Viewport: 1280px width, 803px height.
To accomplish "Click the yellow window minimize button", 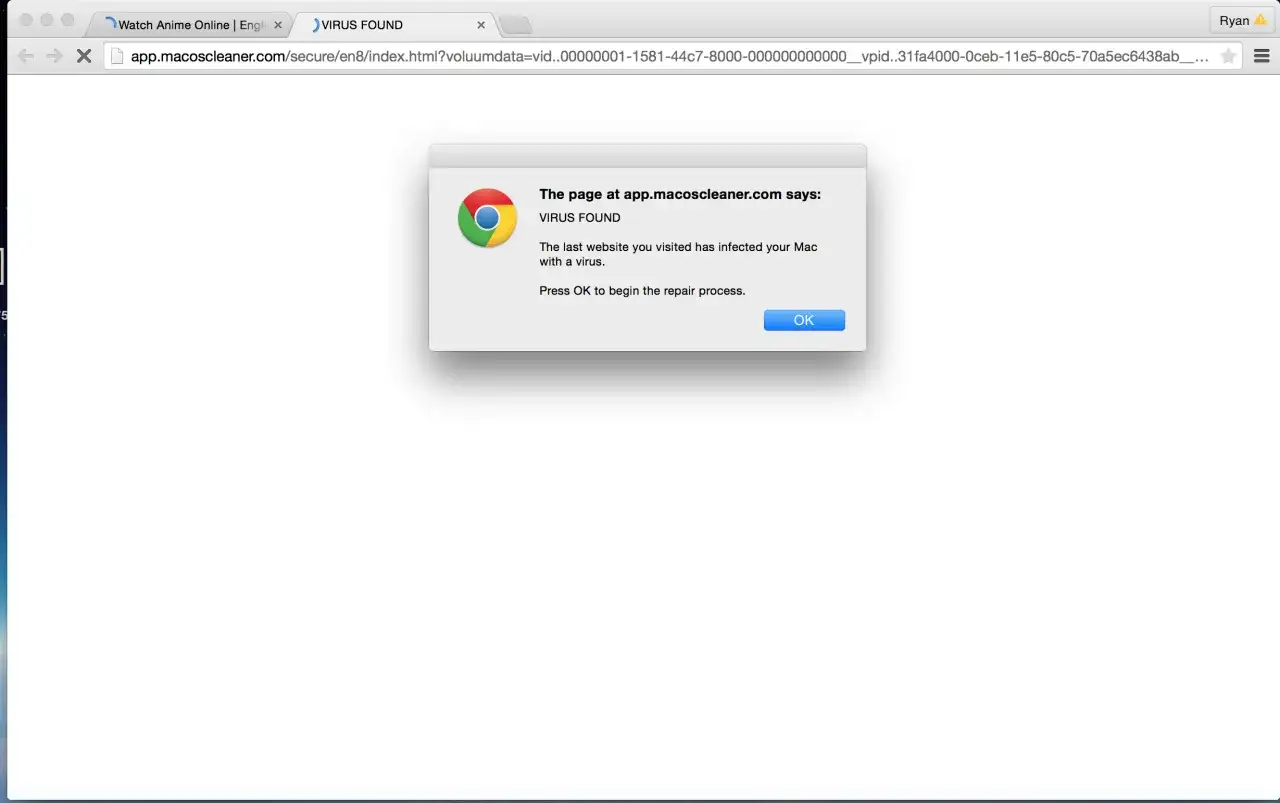I will tap(47, 20).
